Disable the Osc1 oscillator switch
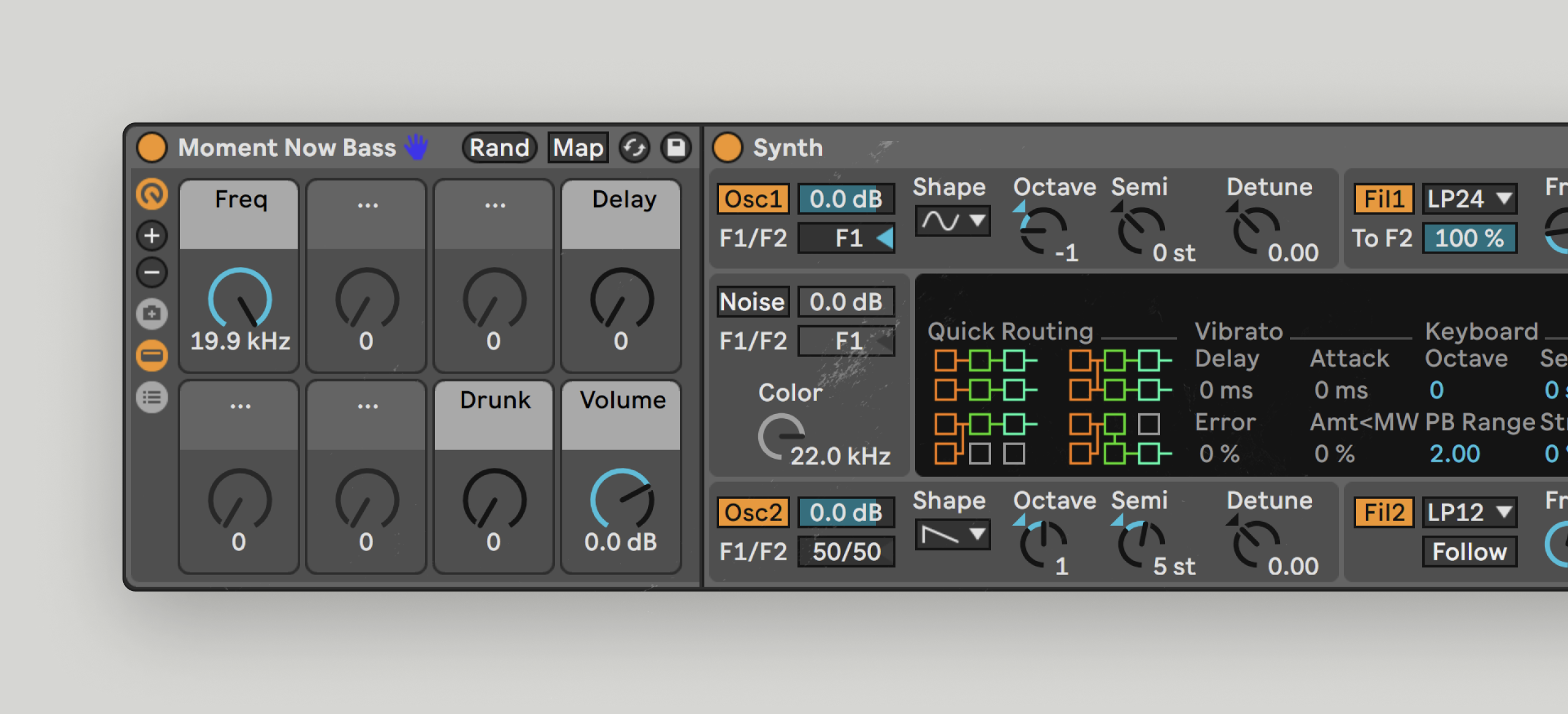The height and width of the screenshot is (714, 1568). click(x=753, y=199)
